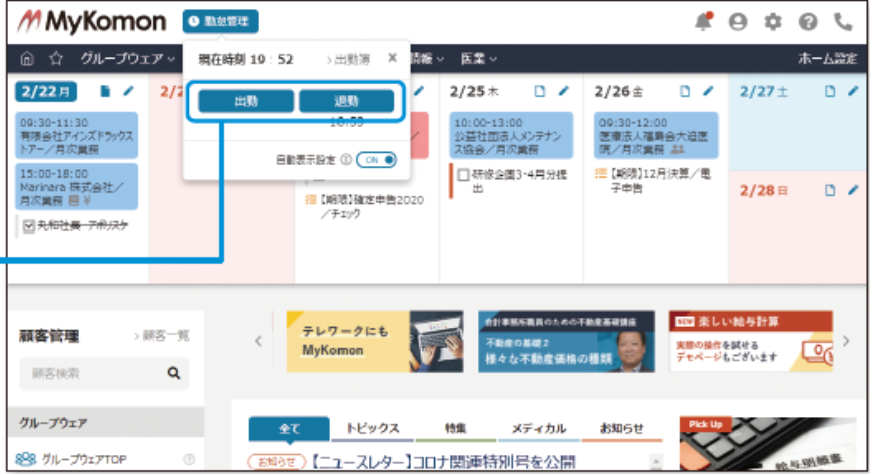Check the 研修企画3-4月分提出 checkbox

click(463, 174)
